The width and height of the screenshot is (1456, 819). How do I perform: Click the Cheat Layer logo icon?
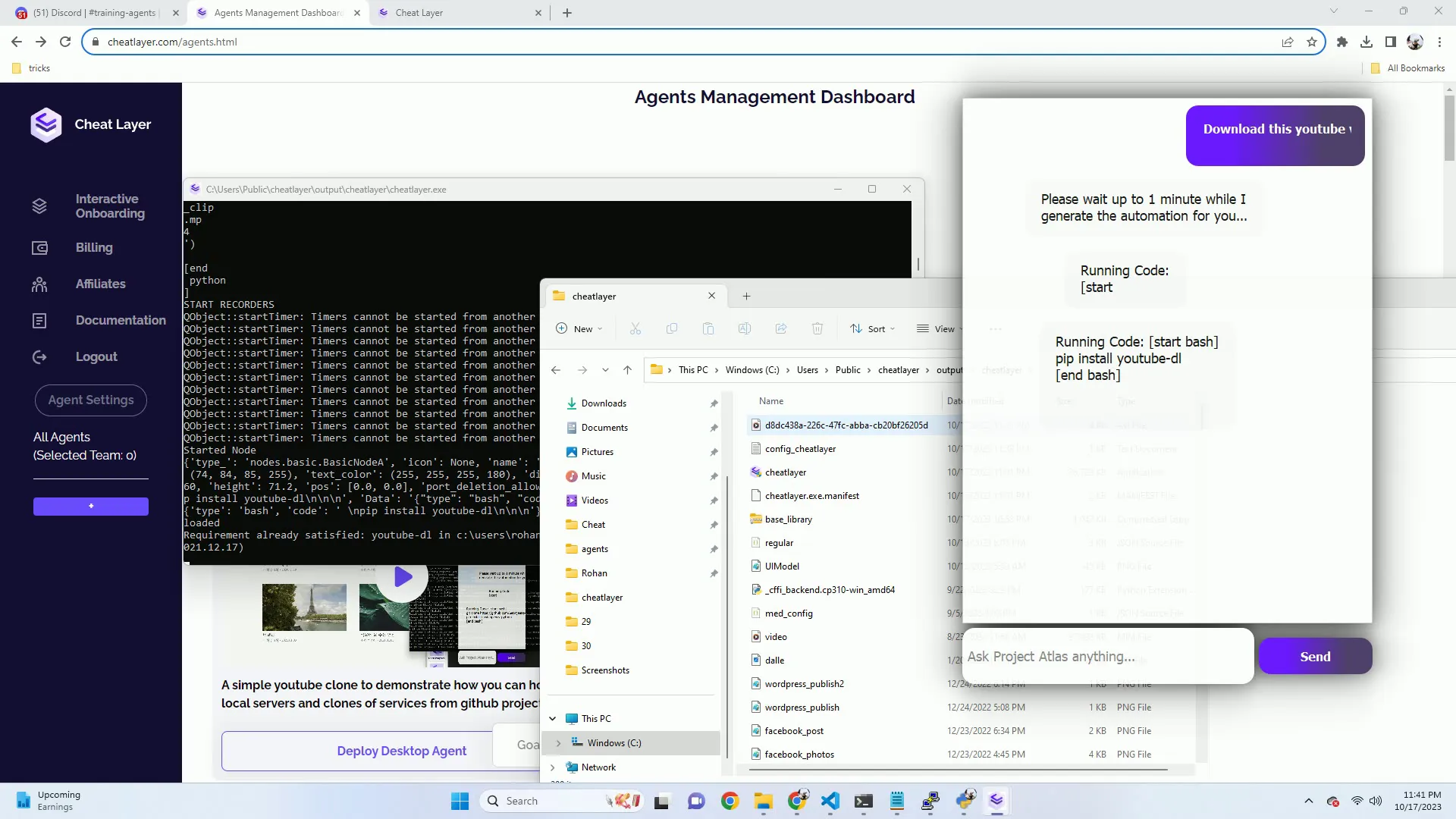point(45,123)
